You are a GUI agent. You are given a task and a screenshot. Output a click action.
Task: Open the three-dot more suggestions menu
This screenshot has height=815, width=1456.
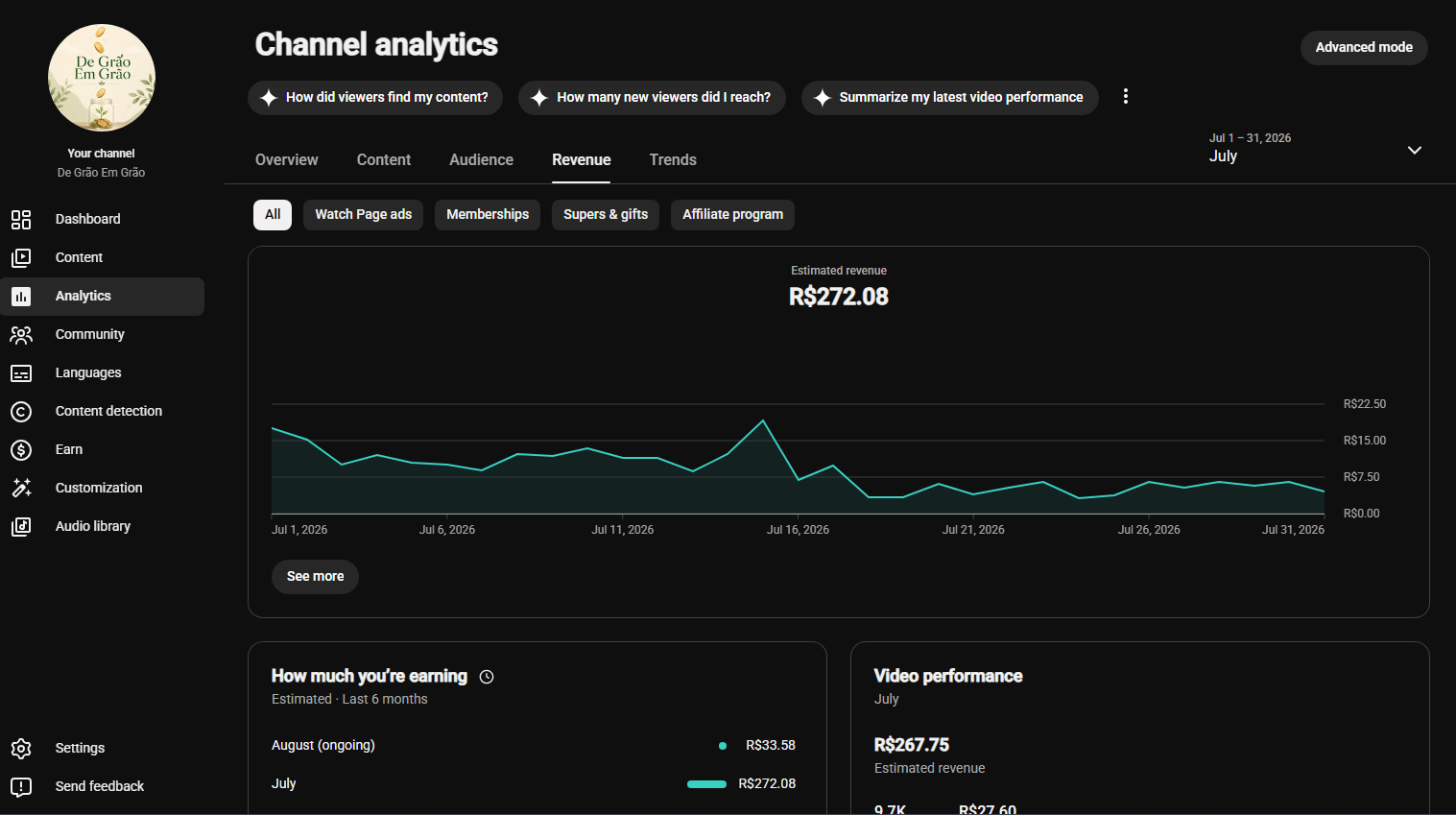(x=1126, y=96)
